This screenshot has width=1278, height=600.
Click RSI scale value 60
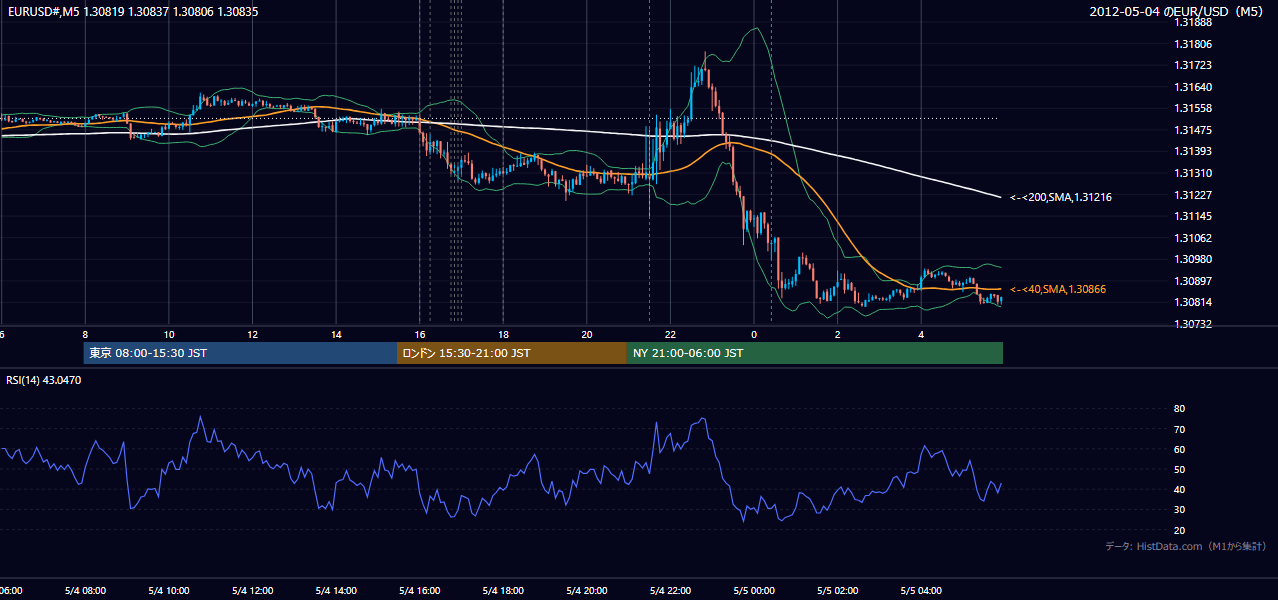click(x=1180, y=449)
